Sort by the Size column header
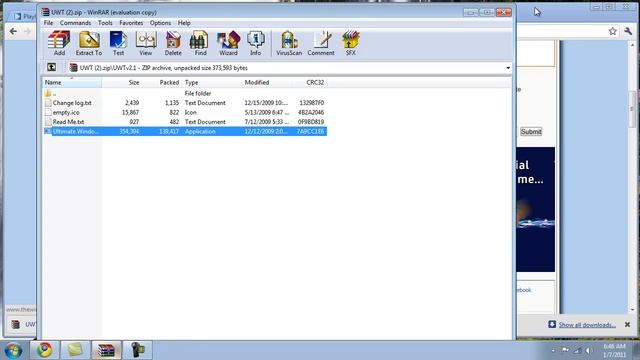Viewport: 640px width, 360px height. coord(122,82)
